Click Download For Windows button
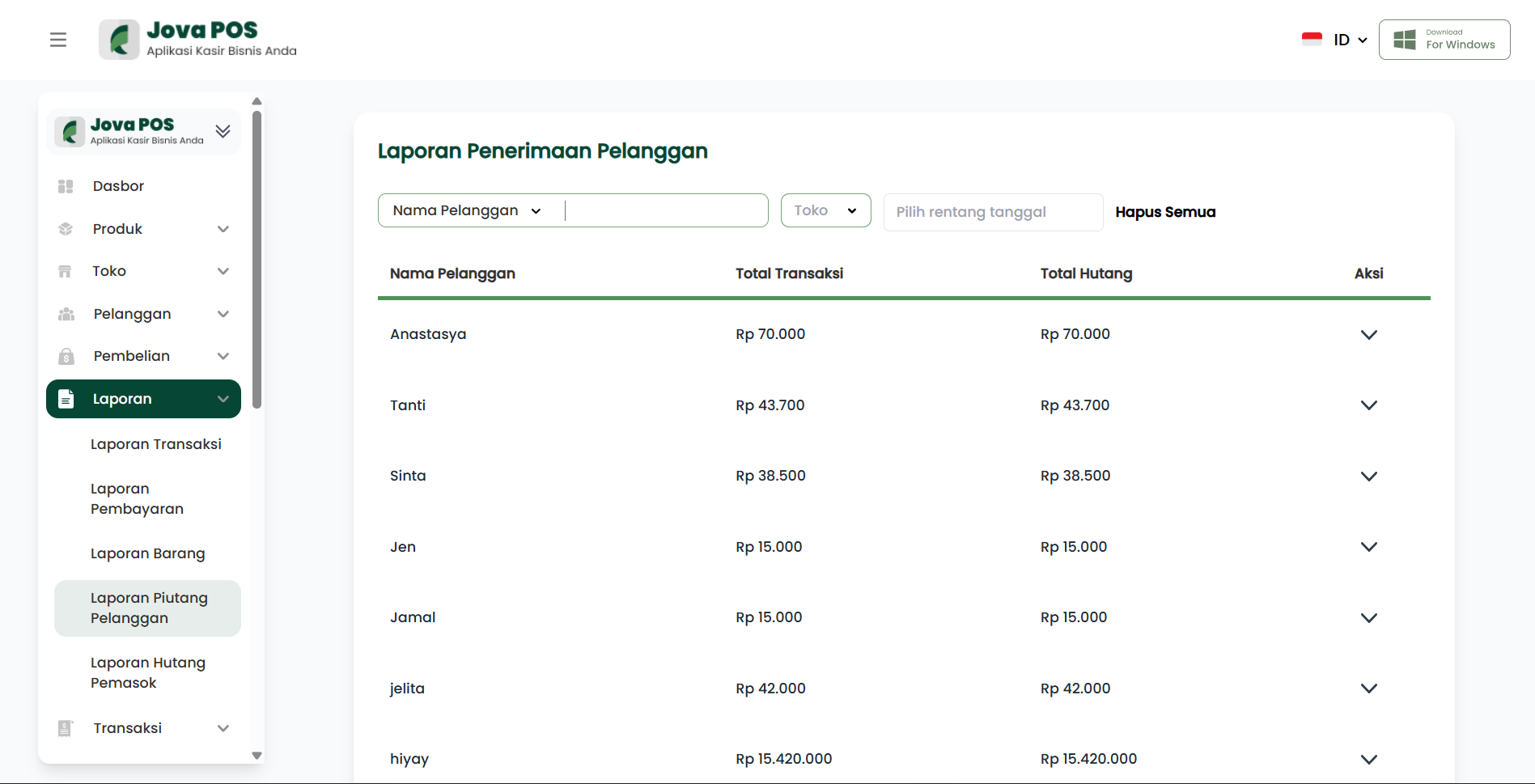This screenshot has height=784, width=1535. [x=1444, y=40]
